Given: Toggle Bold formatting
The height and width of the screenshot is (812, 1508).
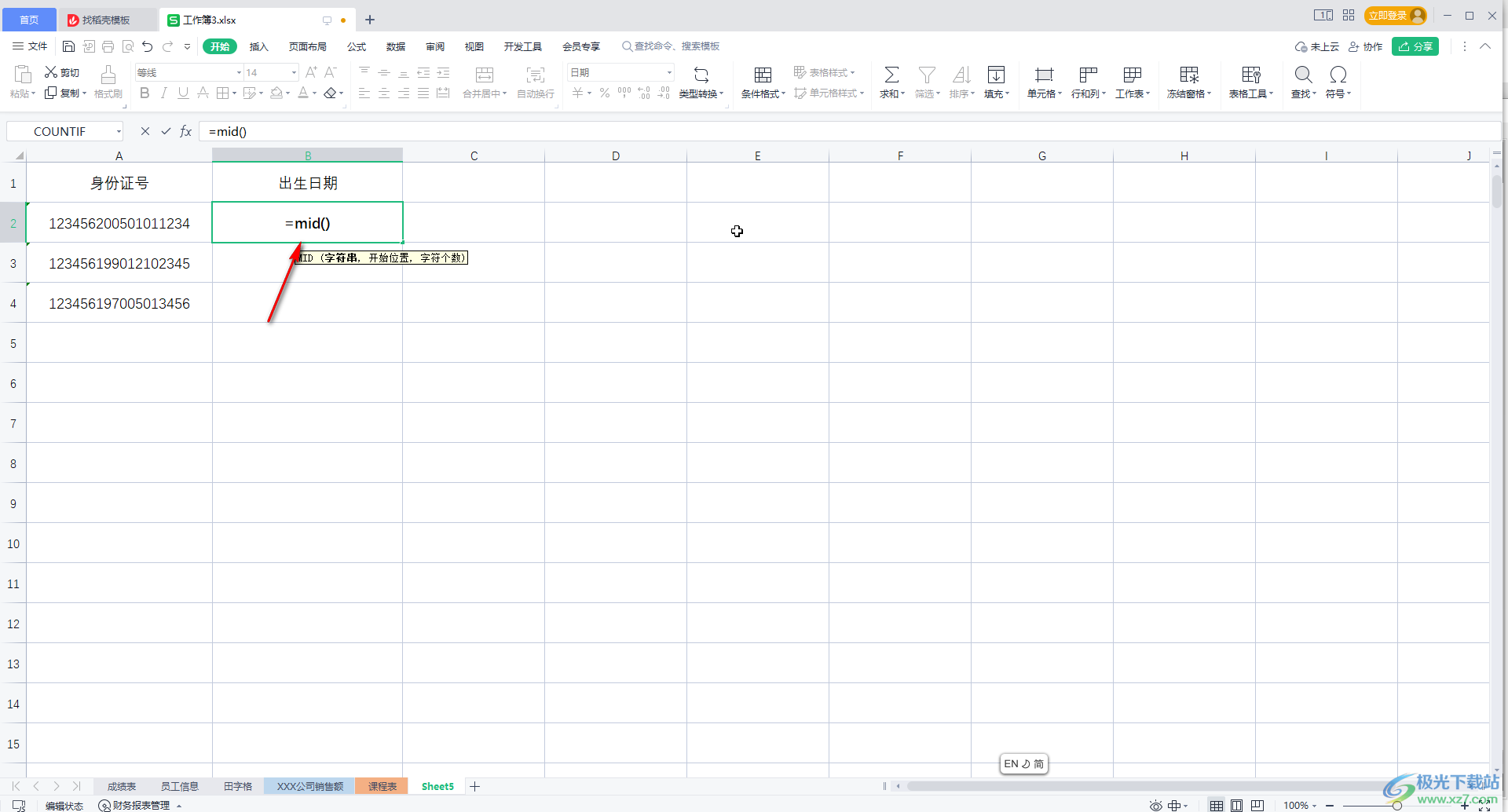Looking at the screenshot, I should pos(145,93).
